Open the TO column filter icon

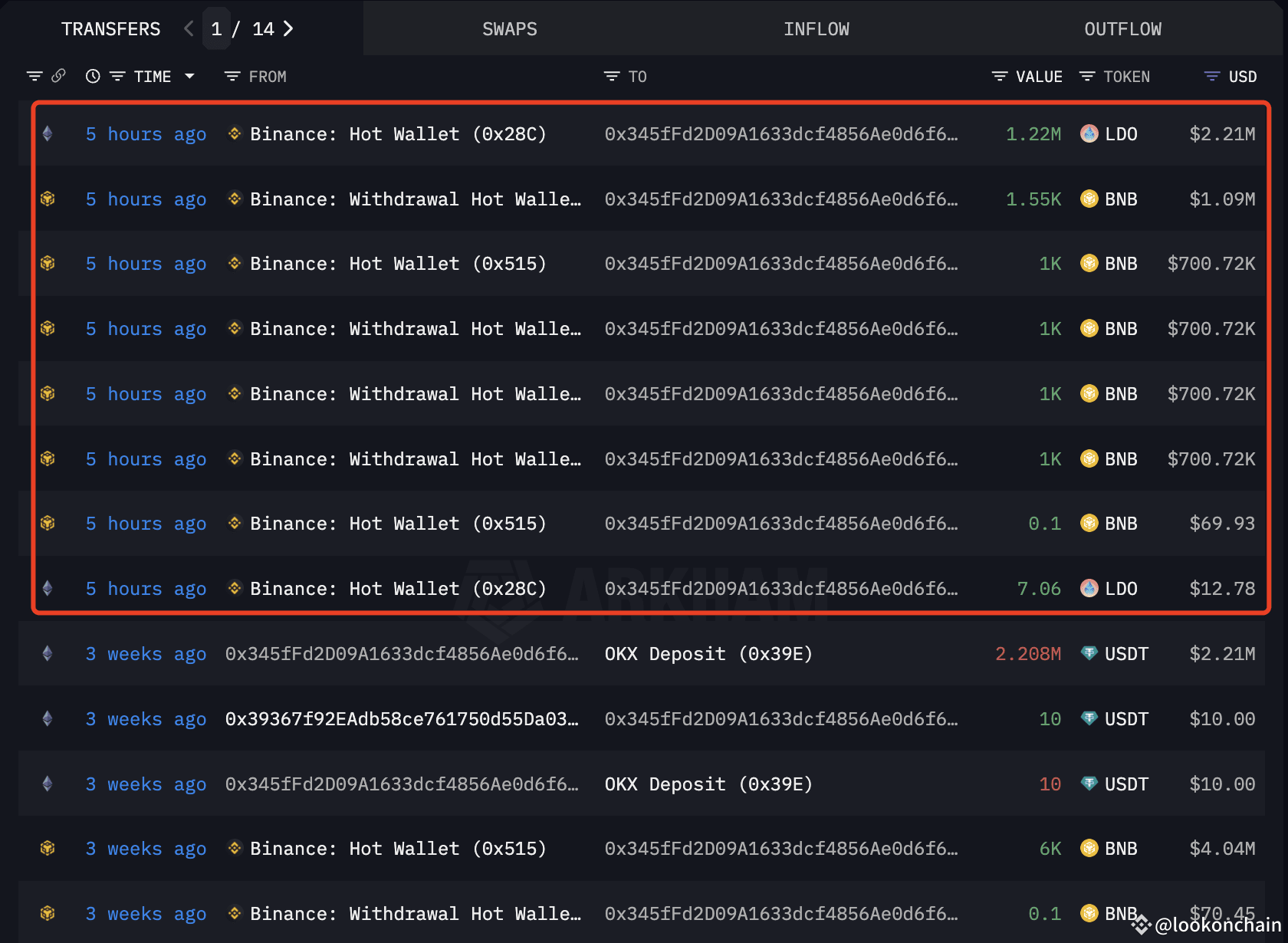[612, 76]
